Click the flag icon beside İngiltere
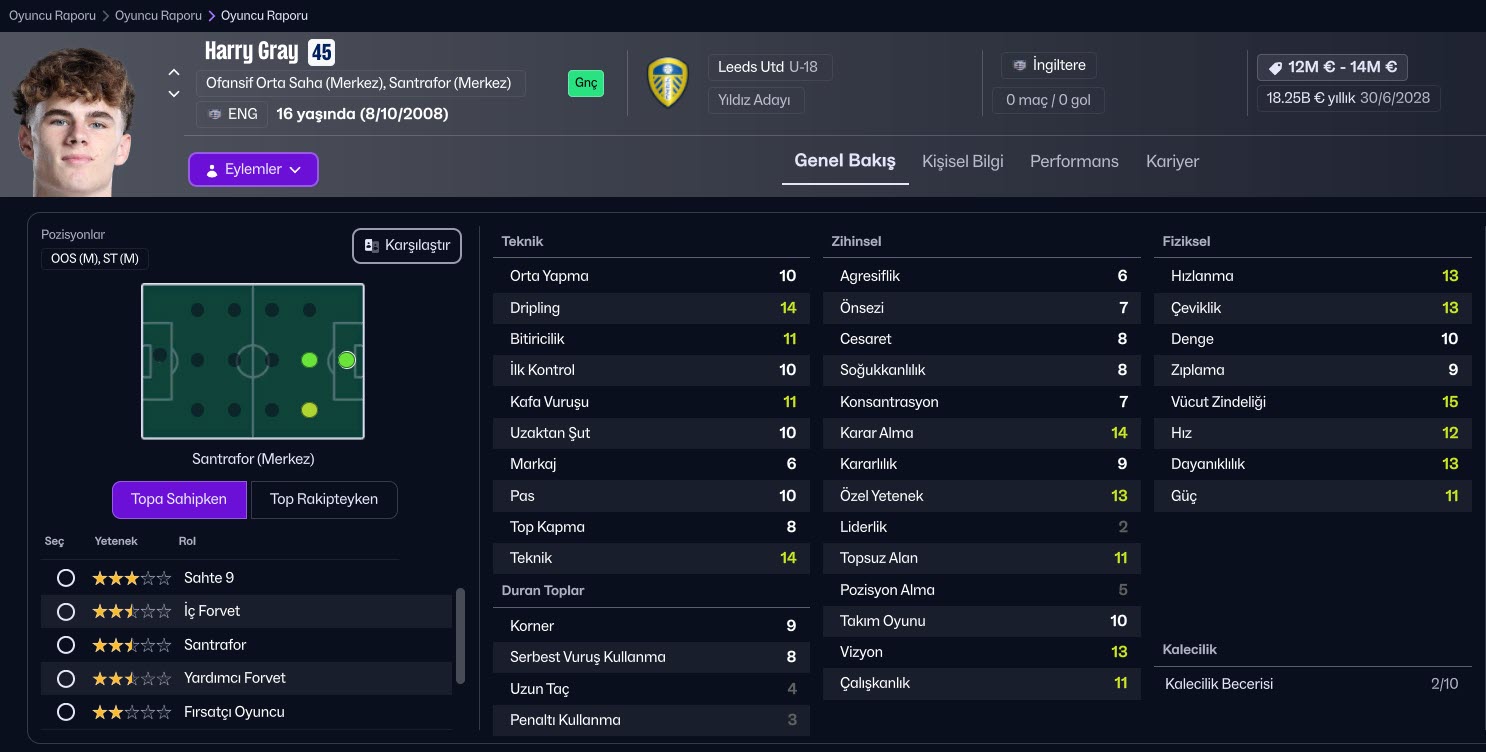 pos(1019,66)
